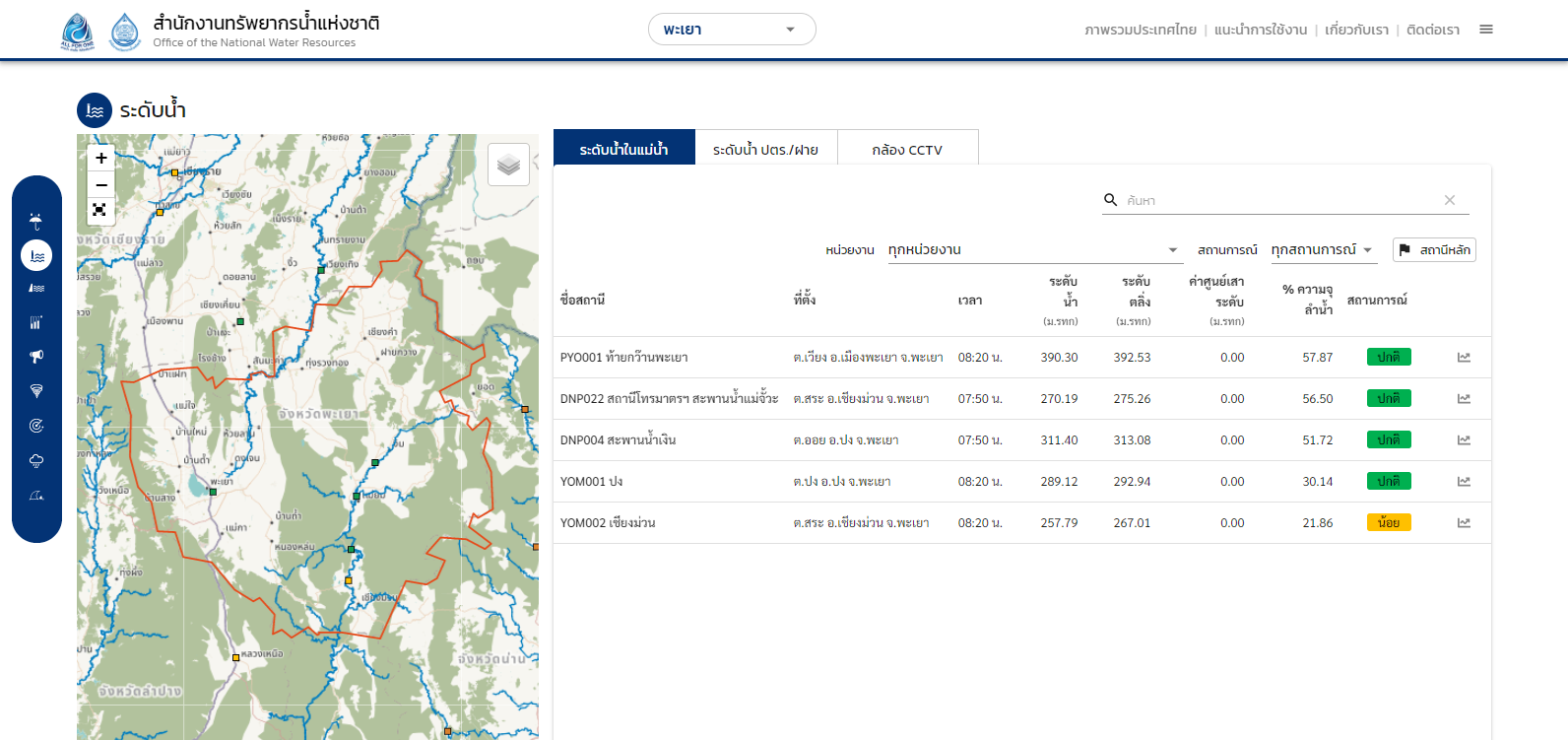Viewport: 1568px width, 740px height.
Task: Open the radar sidebar icon
Action: [x=36, y=426]
